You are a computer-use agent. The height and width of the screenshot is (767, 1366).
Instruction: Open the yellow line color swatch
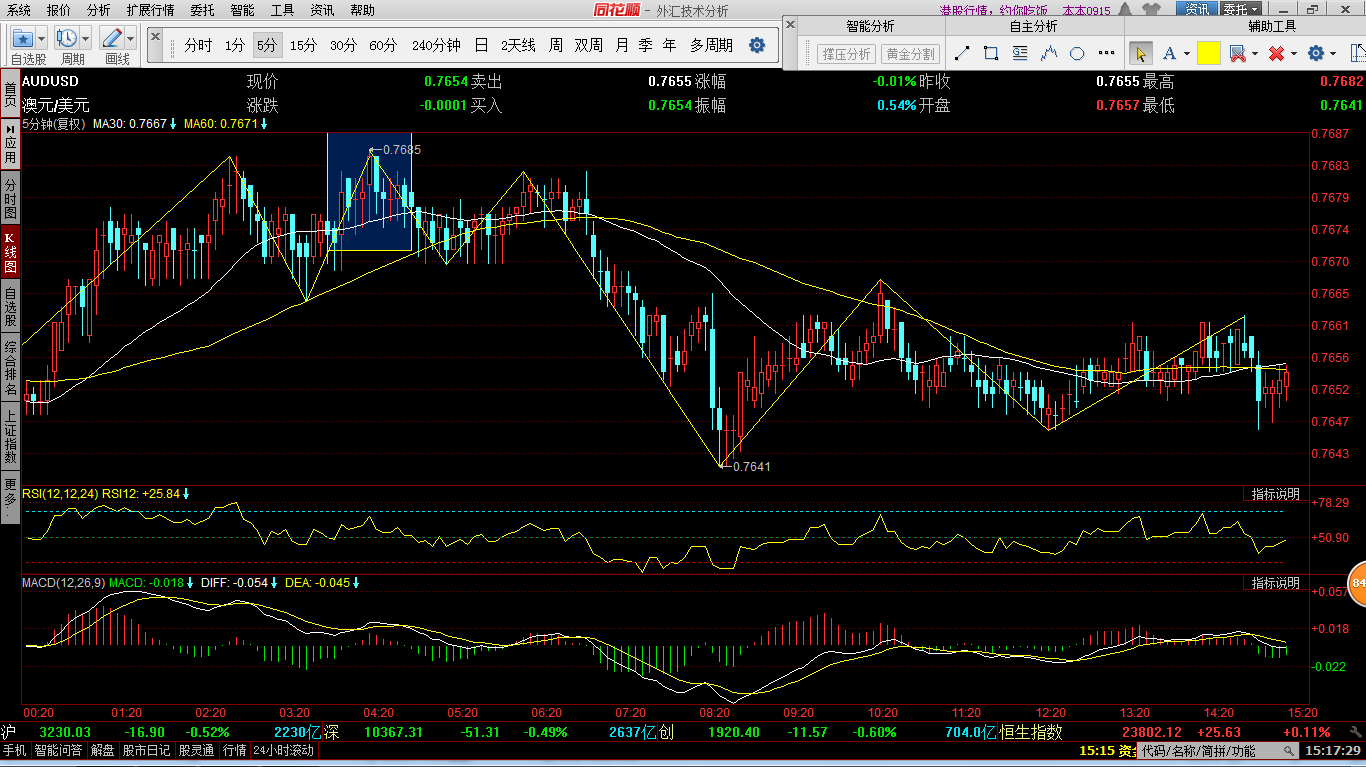[1208, 54]
